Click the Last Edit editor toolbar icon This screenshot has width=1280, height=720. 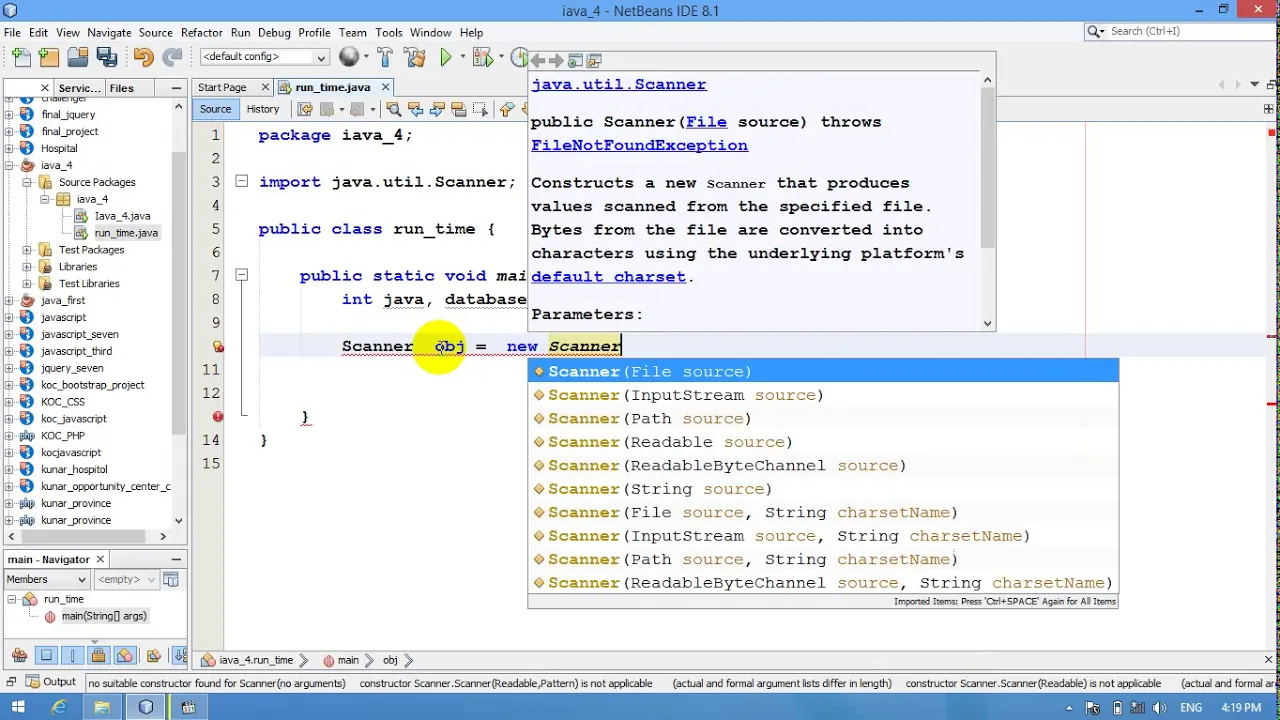(305, 109)
